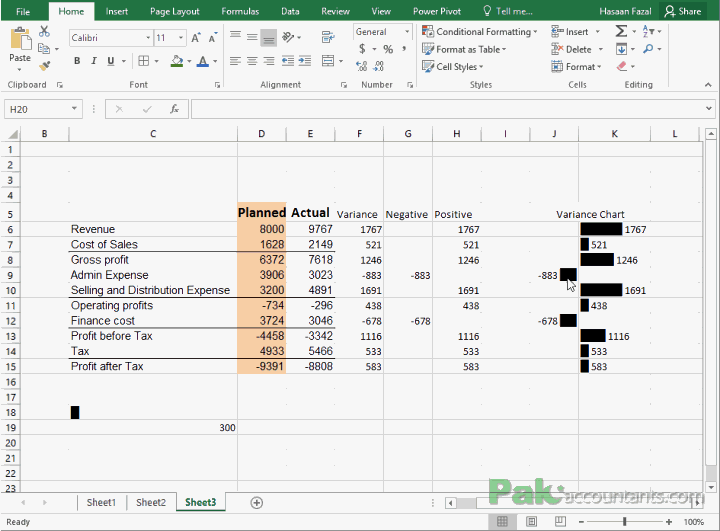Switch to Page Layout view in status bar
Screen dimensions: 720x531
click(x=531, y=521)
